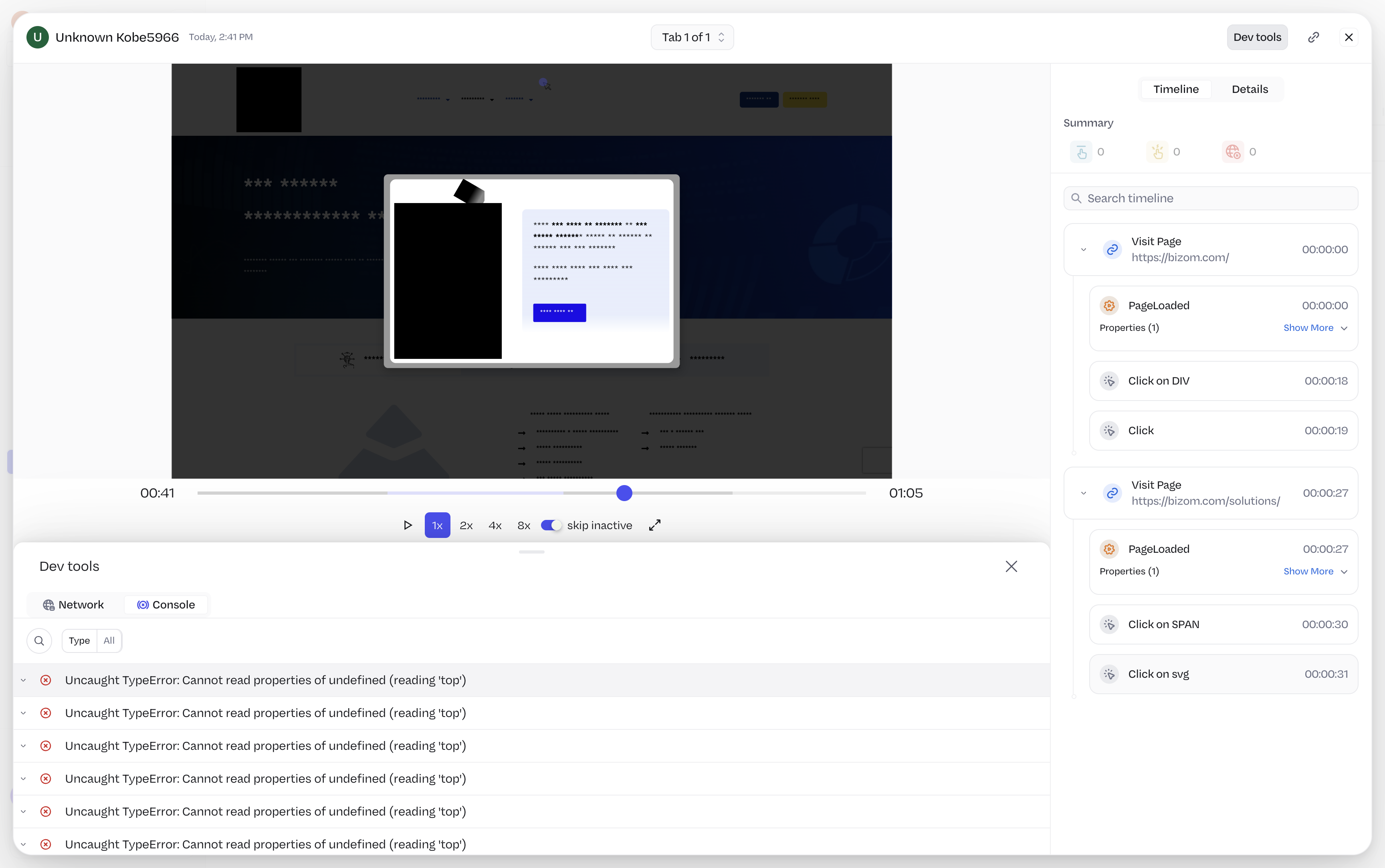This screenshot has height=868, width=1385.
Task: Click the error icon of the second console row
Action: pos(46,713)
